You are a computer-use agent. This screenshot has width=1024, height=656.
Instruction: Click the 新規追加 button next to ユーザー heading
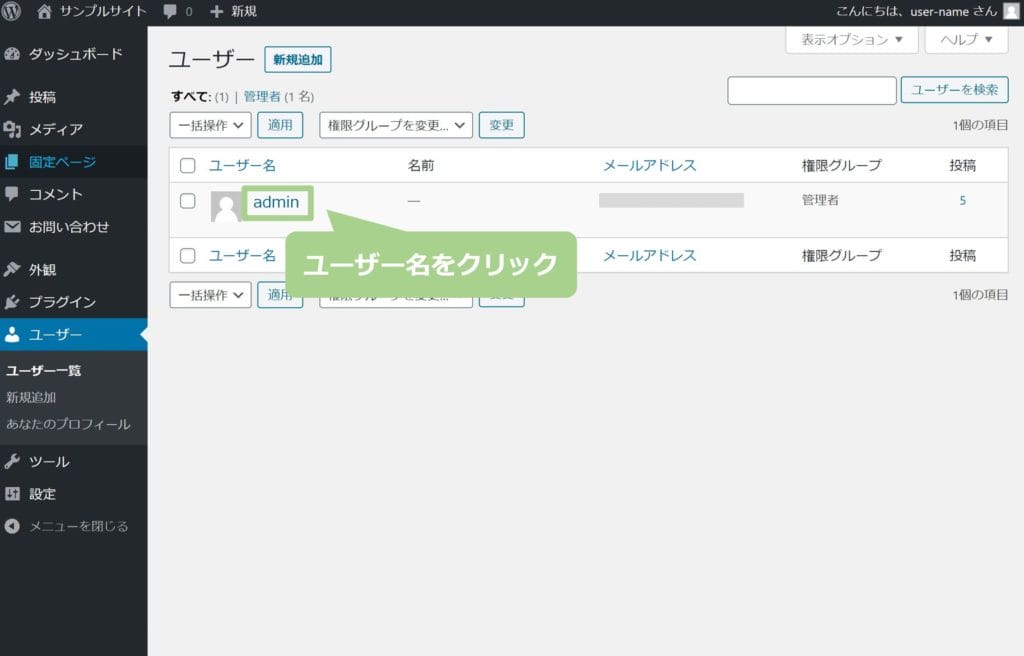(297, 60)
